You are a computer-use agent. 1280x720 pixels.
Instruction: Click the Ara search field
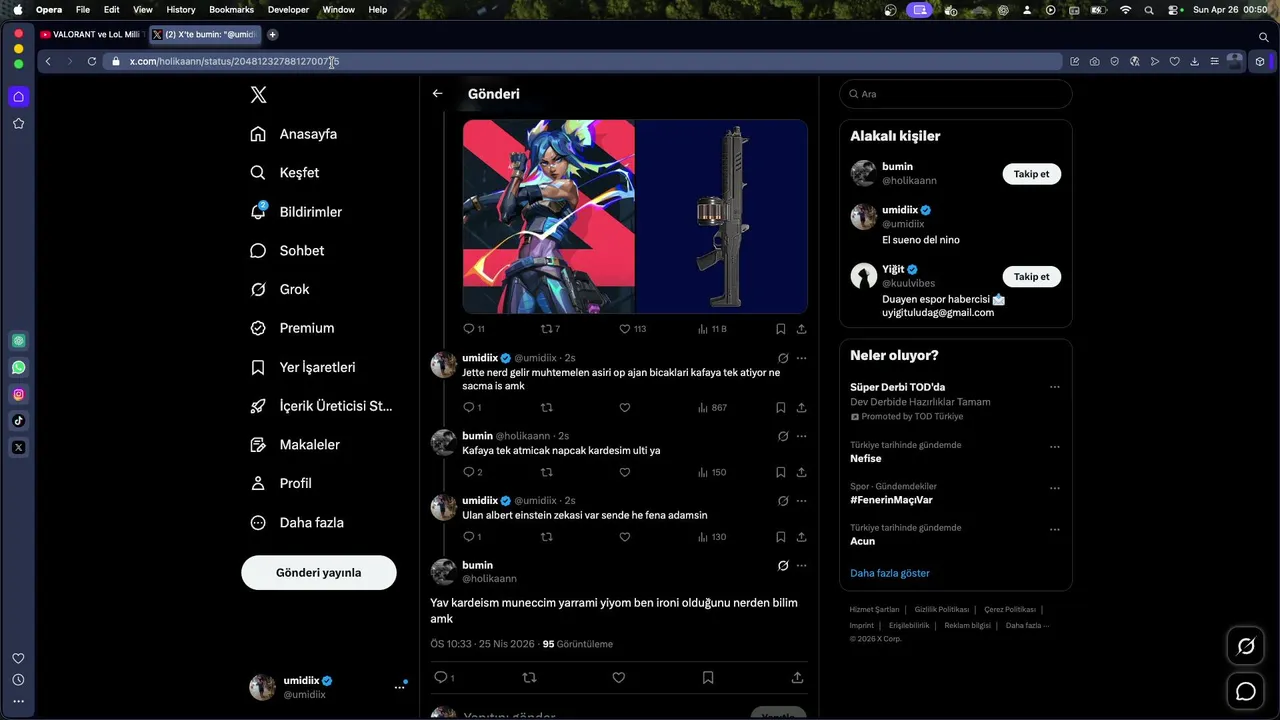pos(956,94)
